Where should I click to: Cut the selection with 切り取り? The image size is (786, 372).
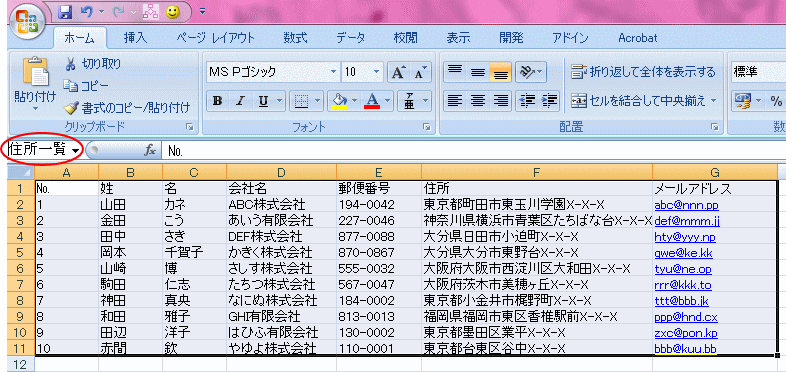(x=93, y=64)
